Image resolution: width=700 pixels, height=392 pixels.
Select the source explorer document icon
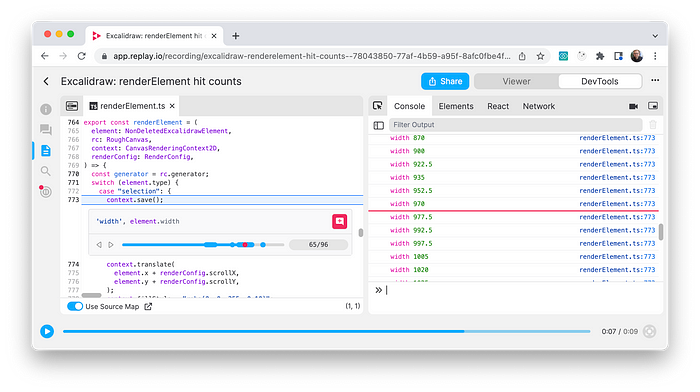(46, 150)
